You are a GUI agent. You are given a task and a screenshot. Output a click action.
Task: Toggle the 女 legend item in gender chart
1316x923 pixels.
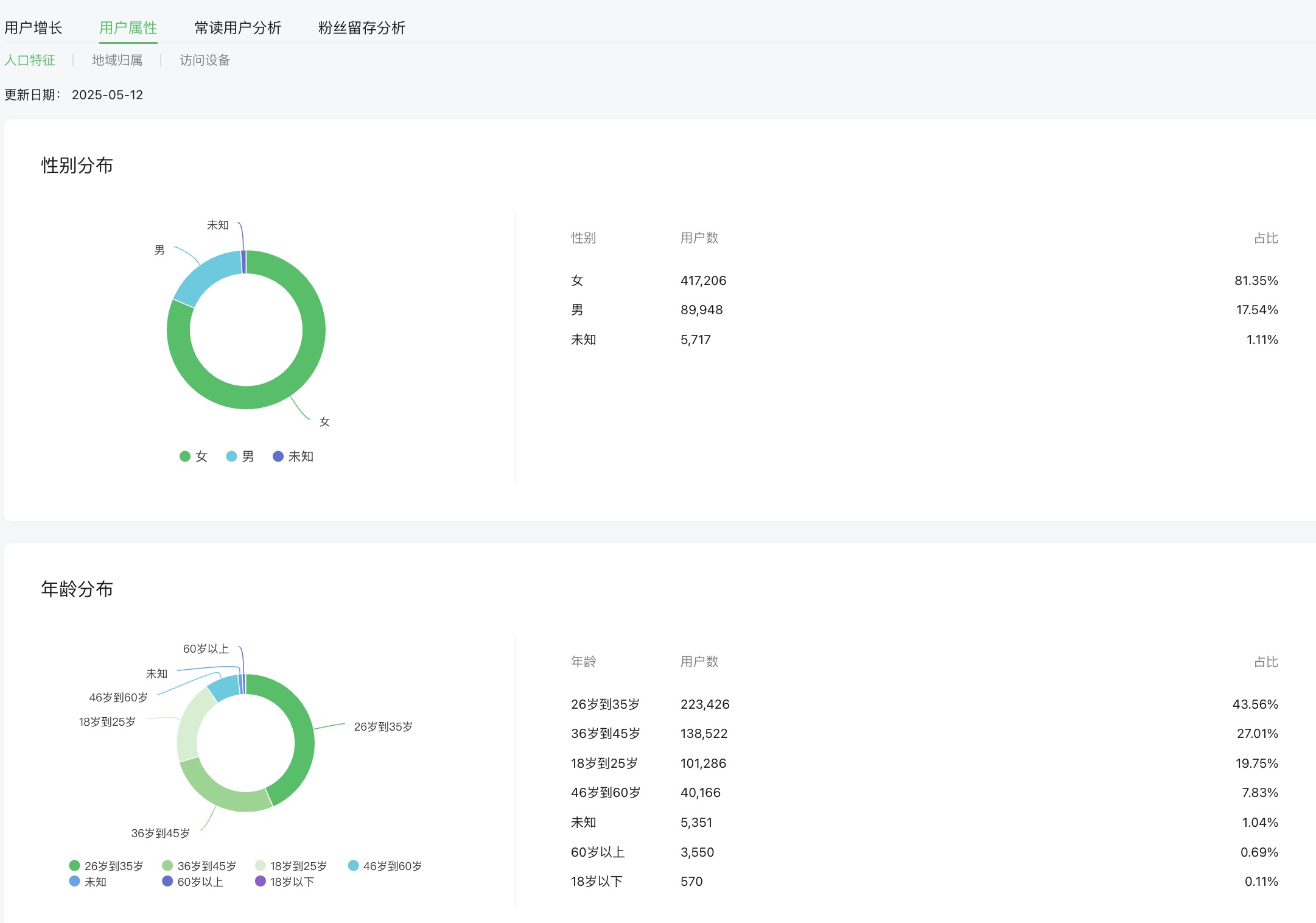point(194,457)
